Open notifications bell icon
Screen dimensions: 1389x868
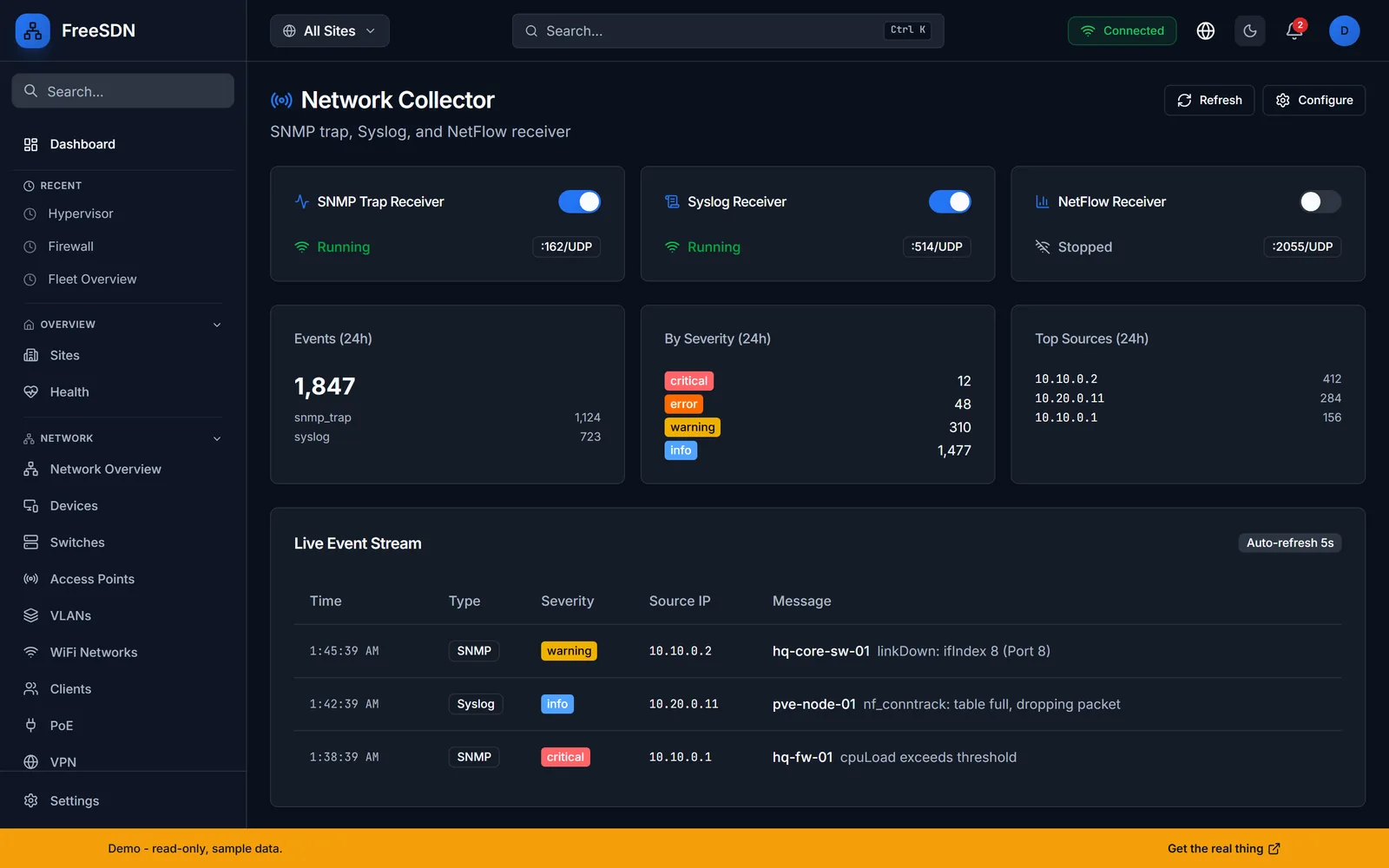[x=1294, y=31]
